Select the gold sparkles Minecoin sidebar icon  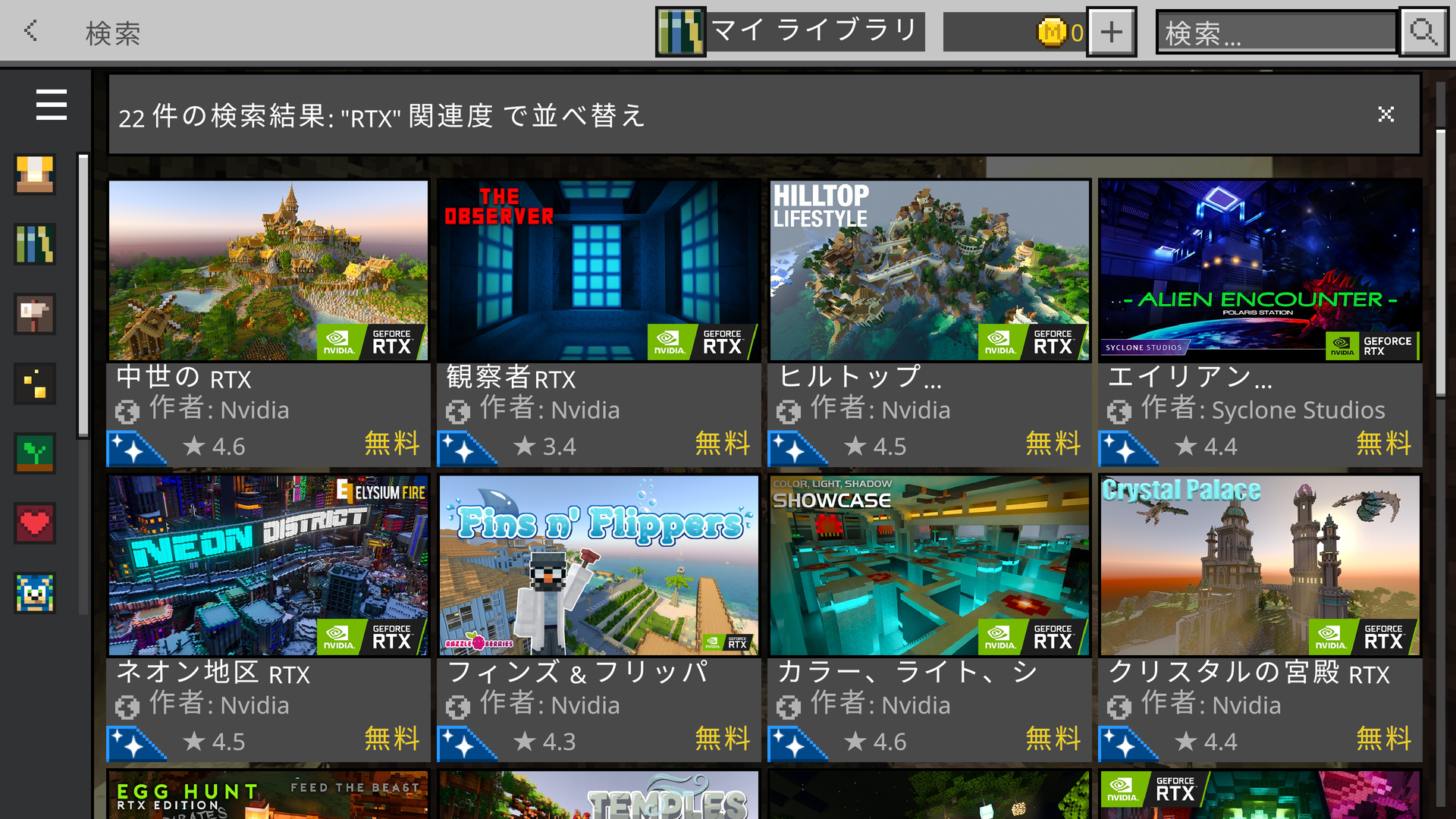point(36,384)
